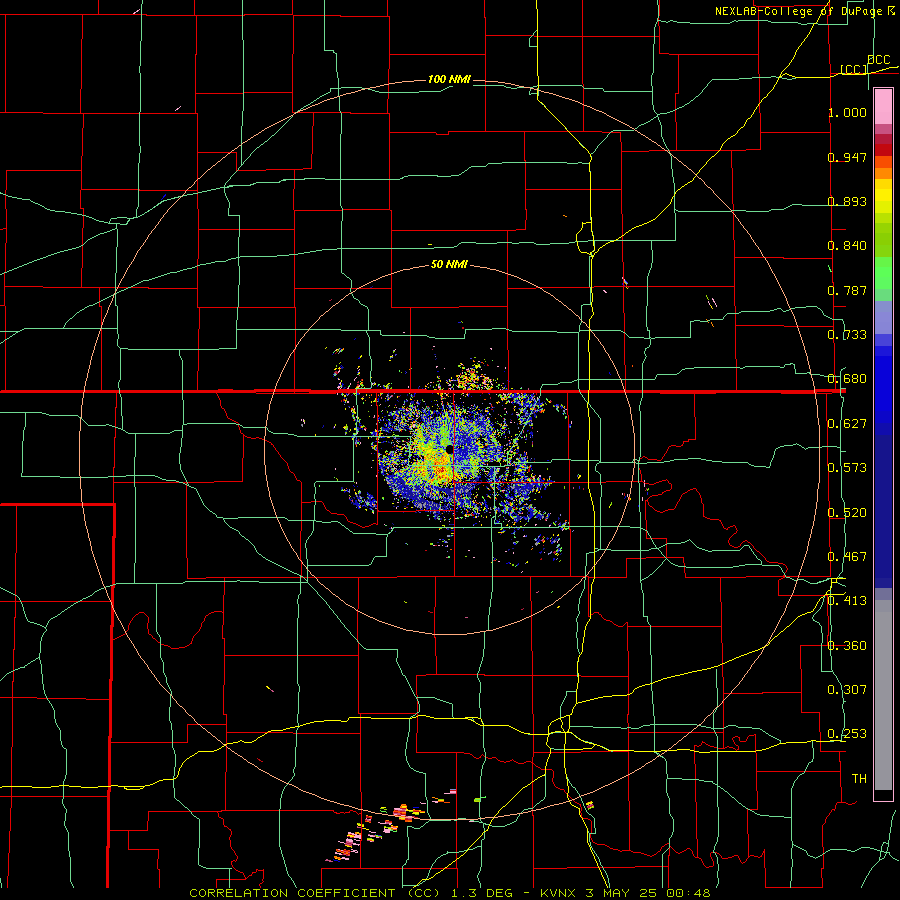Pick the light pink top segment of color bar
Screen dimensions: 900x900
pos(883,107)
